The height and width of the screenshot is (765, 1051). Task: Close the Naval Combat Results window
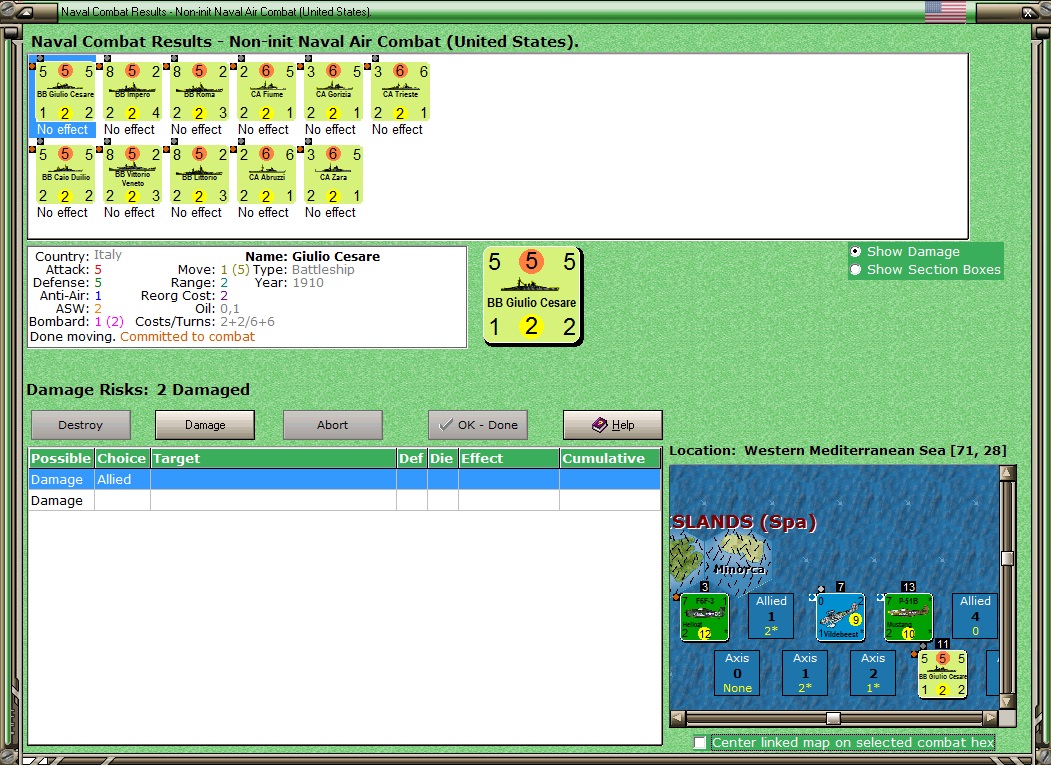1029,12
